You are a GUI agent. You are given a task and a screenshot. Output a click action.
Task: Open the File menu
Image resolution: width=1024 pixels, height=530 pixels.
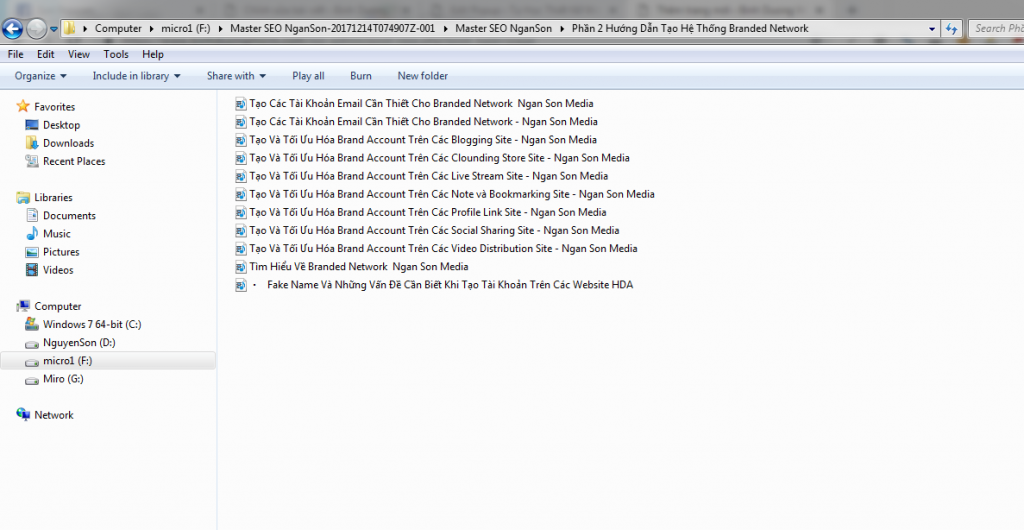point(15,54)
